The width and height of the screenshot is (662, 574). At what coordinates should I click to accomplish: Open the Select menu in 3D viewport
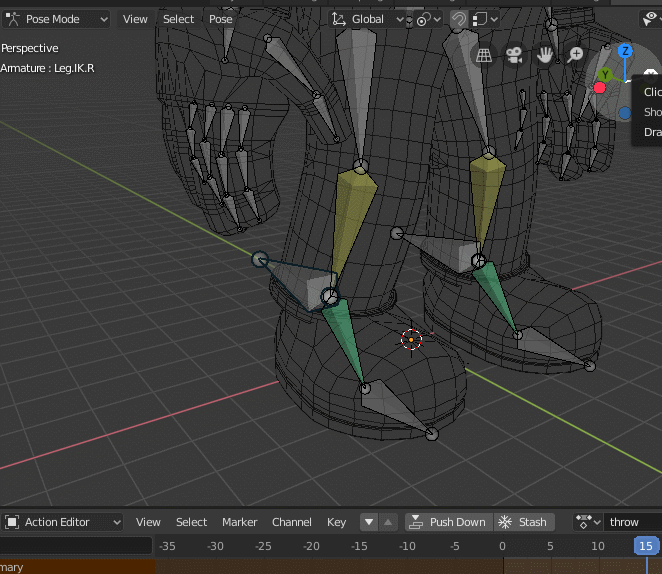(178, 19)
